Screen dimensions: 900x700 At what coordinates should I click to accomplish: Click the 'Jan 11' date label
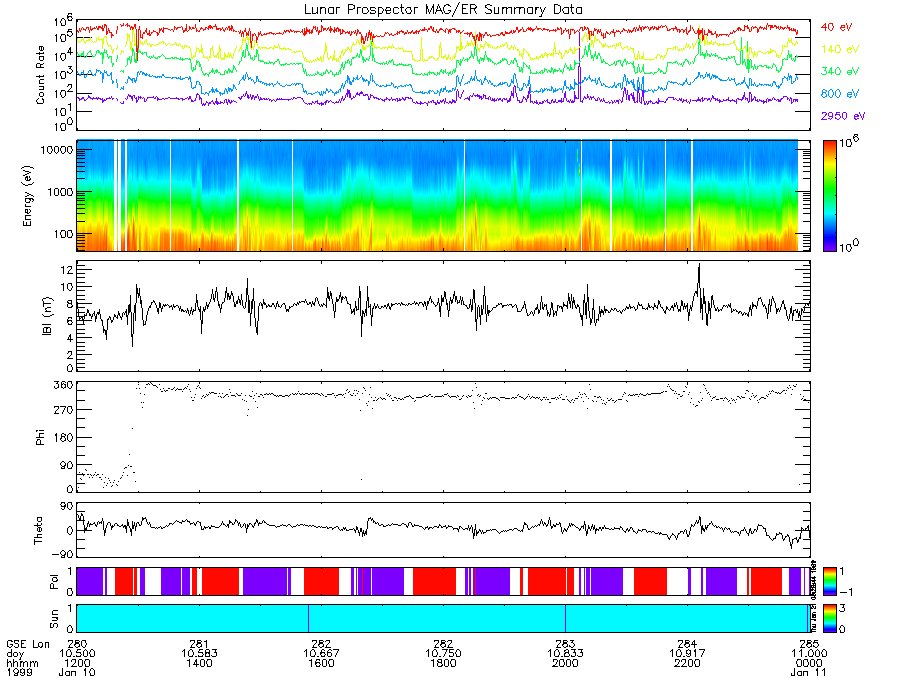tap(808, 672)
